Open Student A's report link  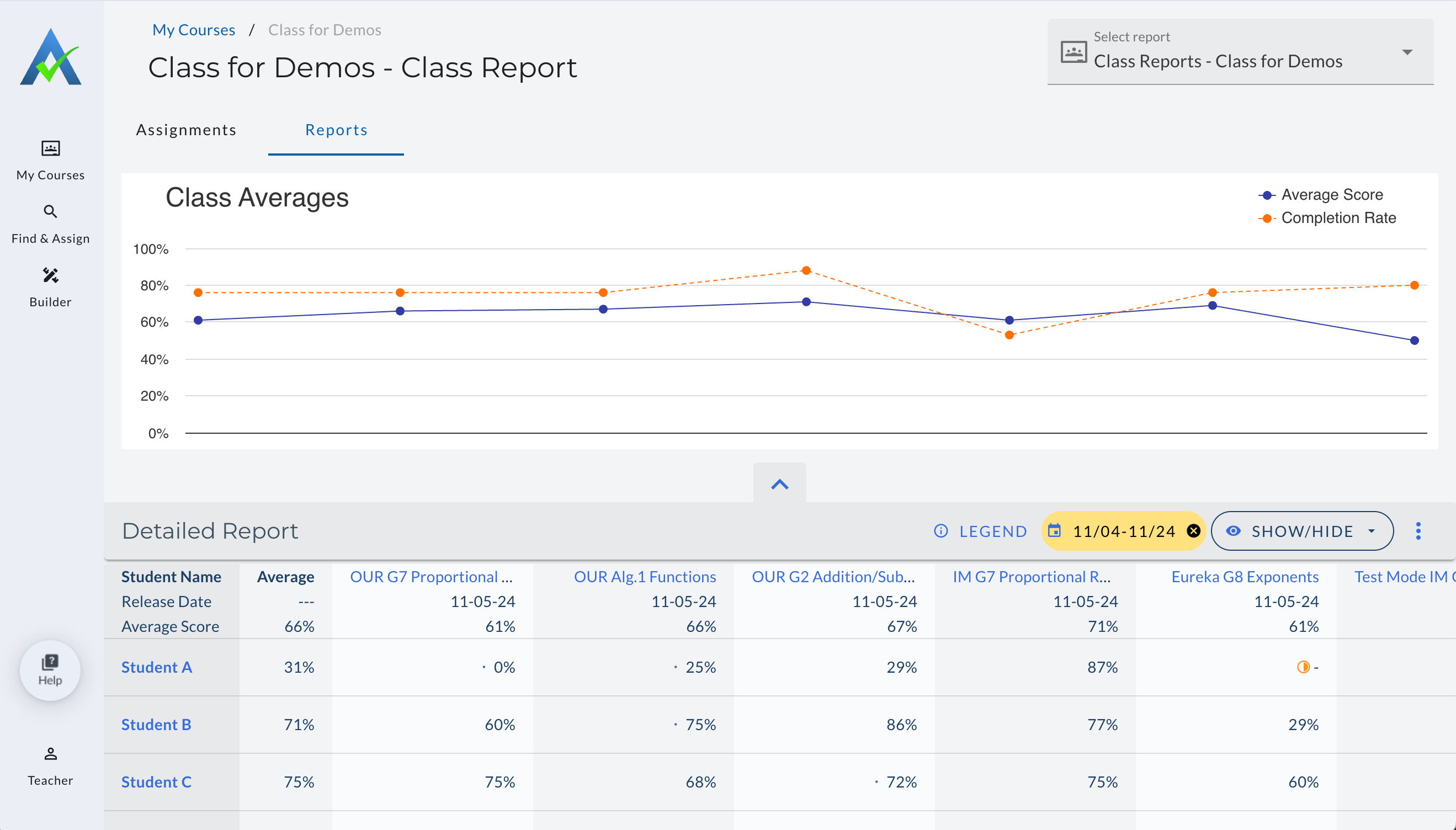point(157,667)
